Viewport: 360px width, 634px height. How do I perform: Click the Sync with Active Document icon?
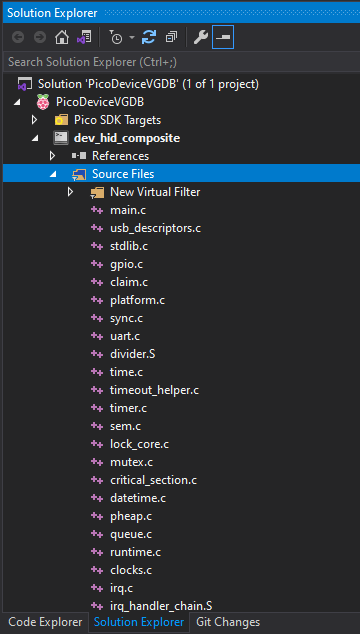tap(149, 38)
